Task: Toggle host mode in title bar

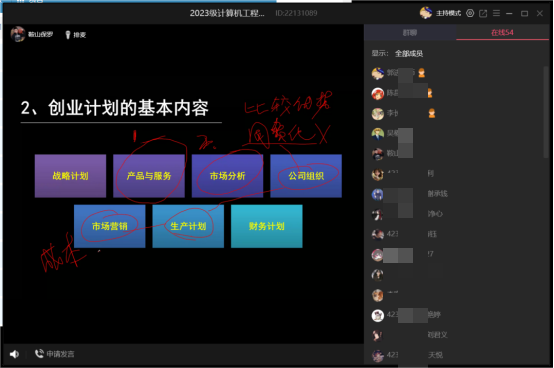Action: point(448,13)
